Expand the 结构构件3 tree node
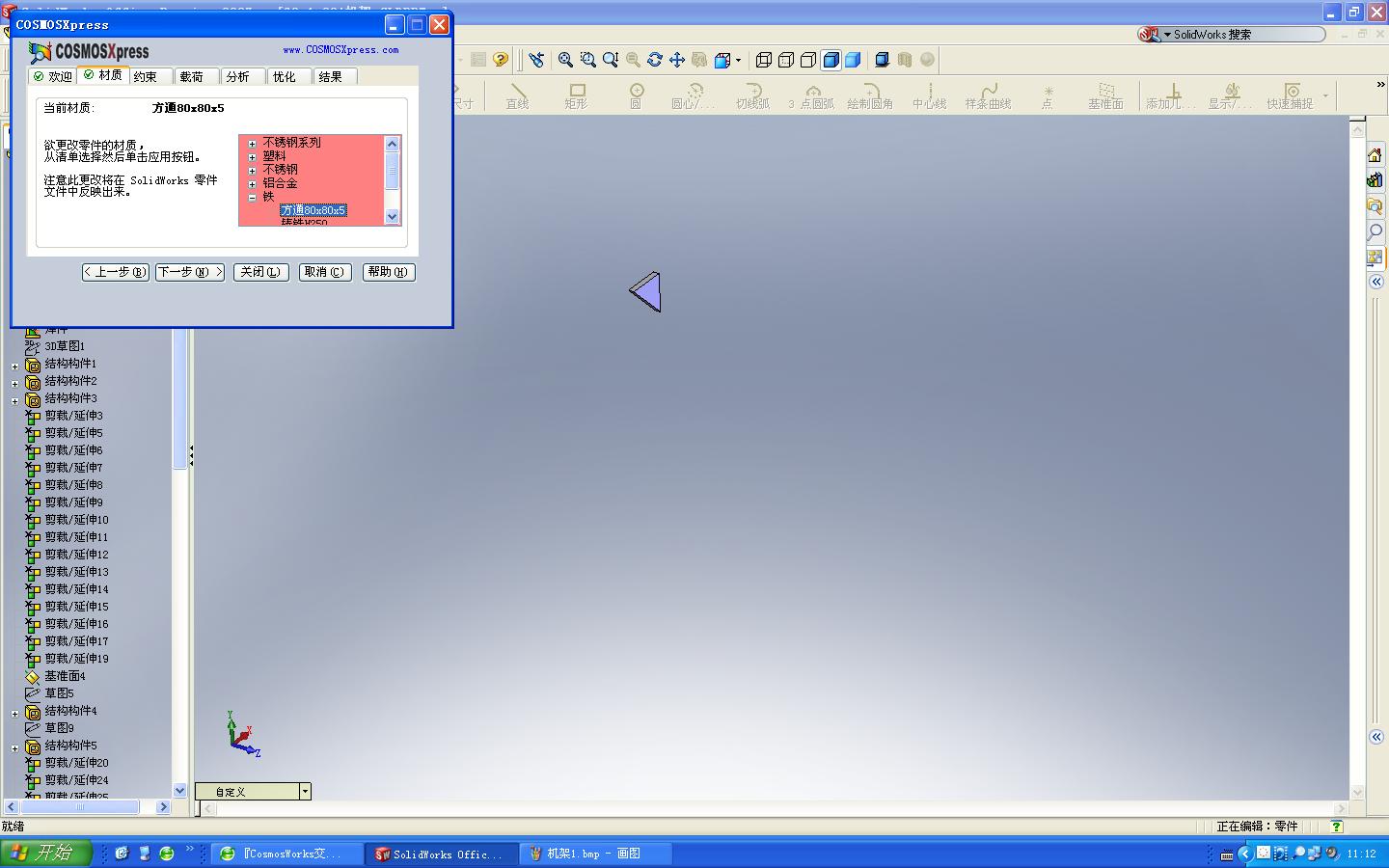1389x868 pixels. (14, 401)
